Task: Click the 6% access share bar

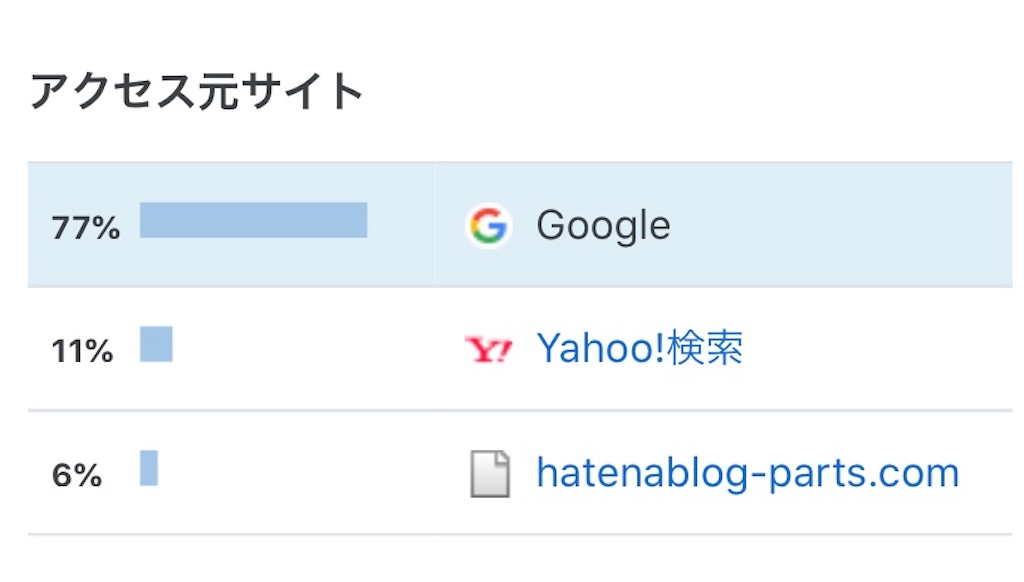Action: tap(149, 468)
